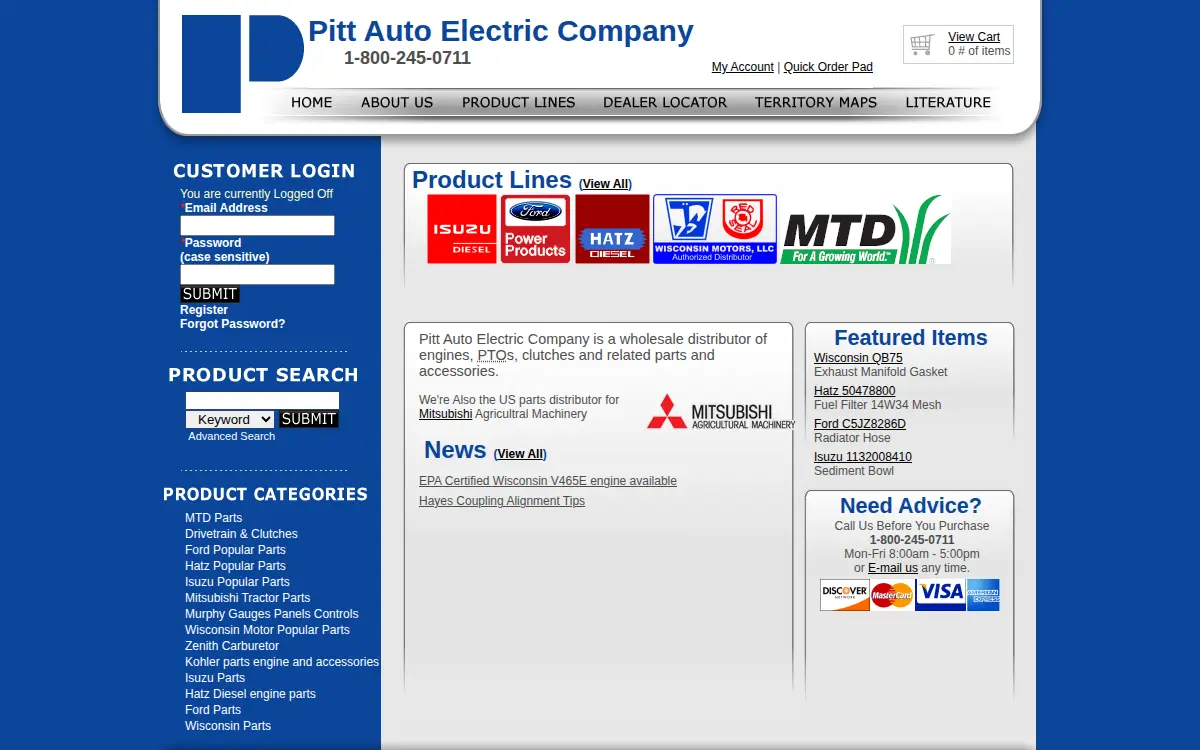Open Murphy Gauges Panels Controls category

(272, 614)
